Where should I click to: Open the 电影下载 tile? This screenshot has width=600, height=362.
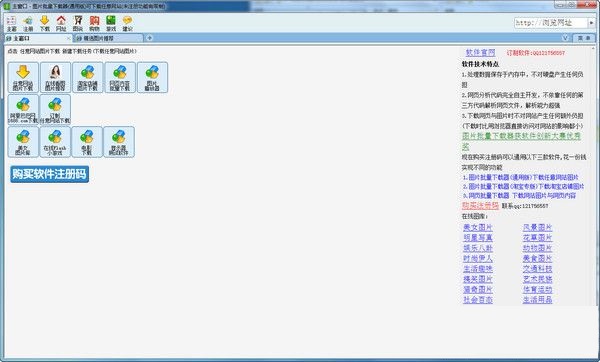[87, 142]
